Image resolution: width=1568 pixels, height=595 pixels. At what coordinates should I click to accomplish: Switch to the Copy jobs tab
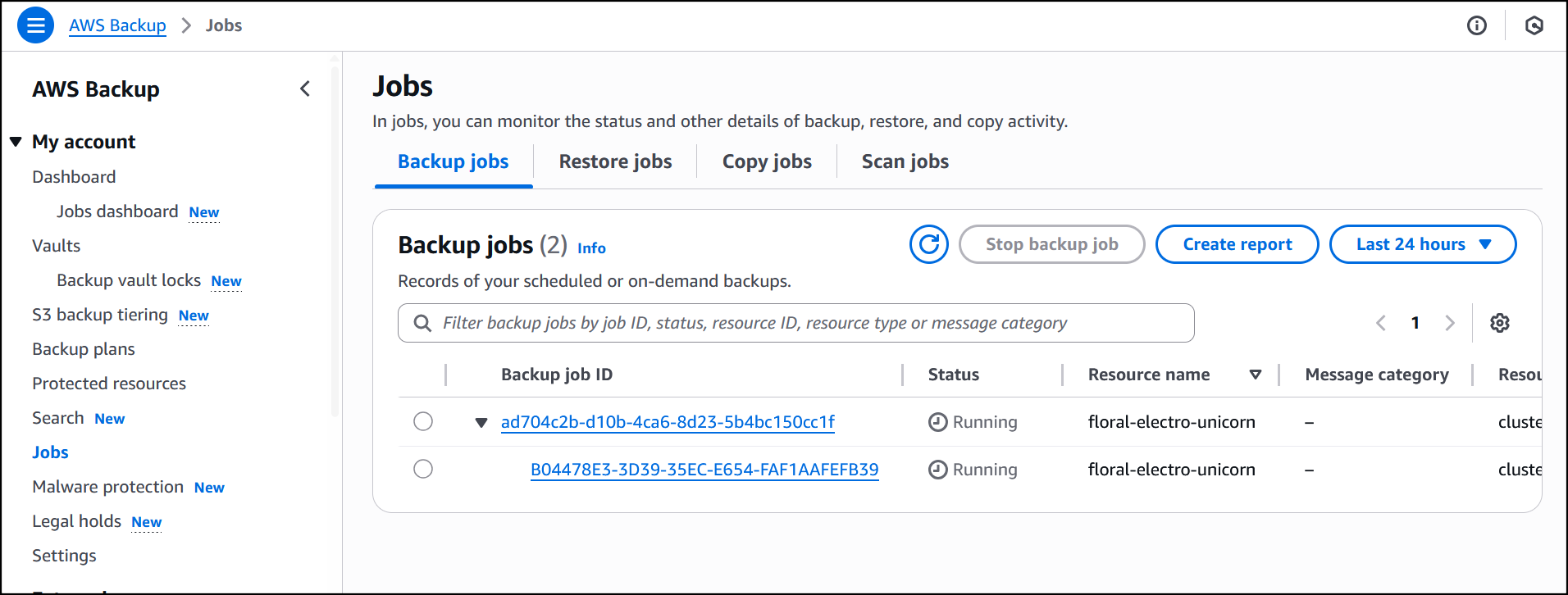pos(767,161)
